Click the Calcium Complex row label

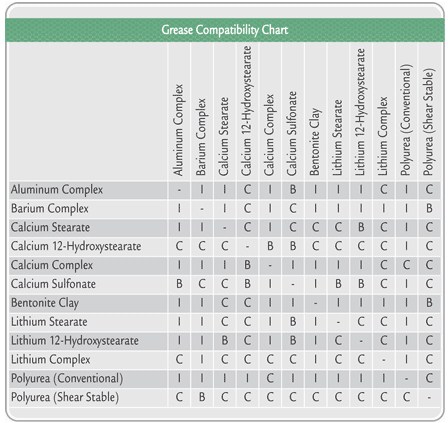pos(52,265)
